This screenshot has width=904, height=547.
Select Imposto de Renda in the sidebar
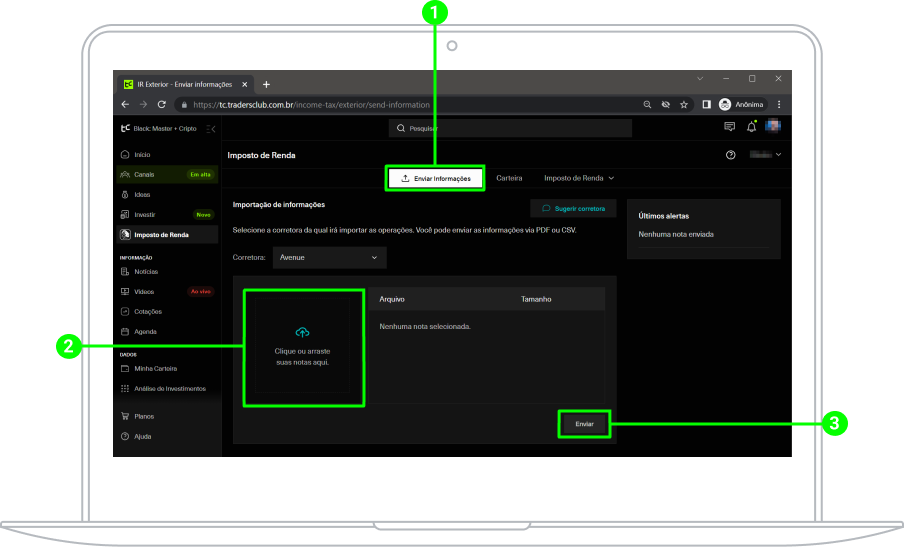click(x=167, y=235)
